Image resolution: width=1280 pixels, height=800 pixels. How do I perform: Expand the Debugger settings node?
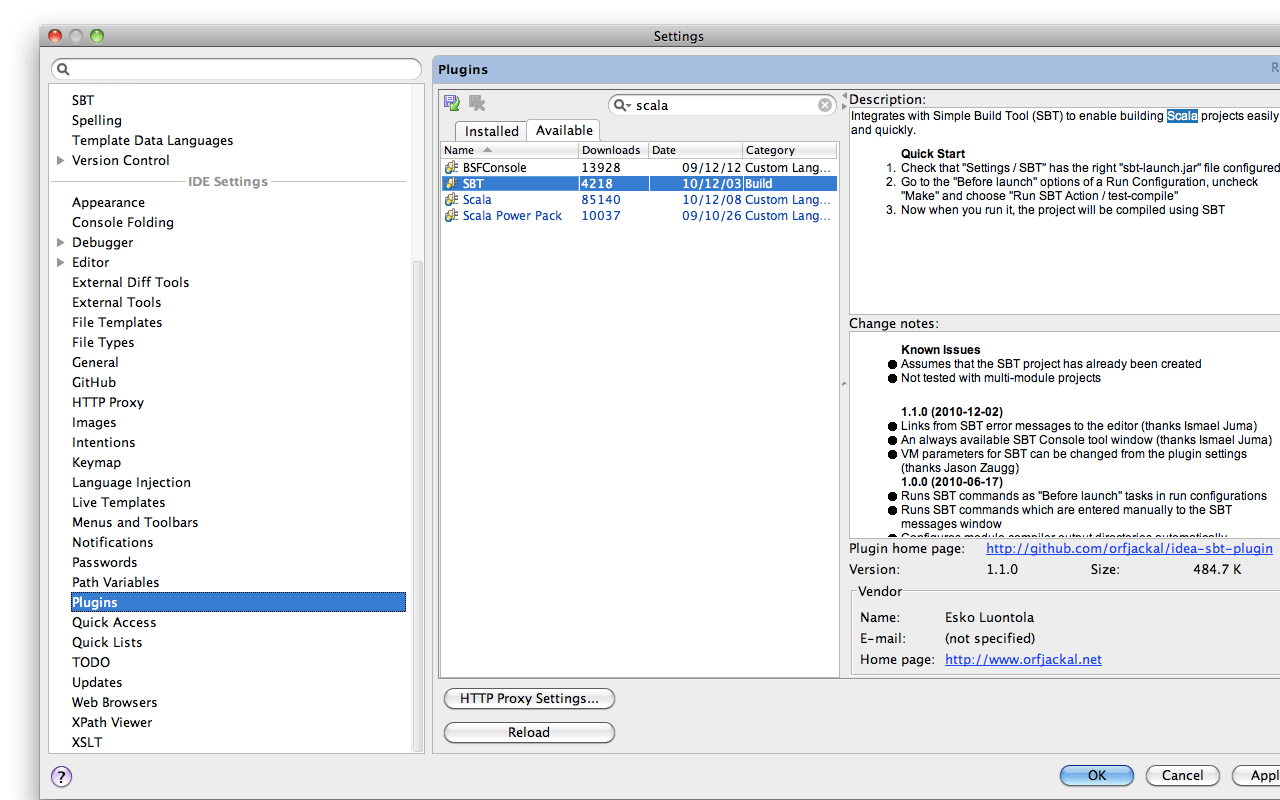coord(61,242)
